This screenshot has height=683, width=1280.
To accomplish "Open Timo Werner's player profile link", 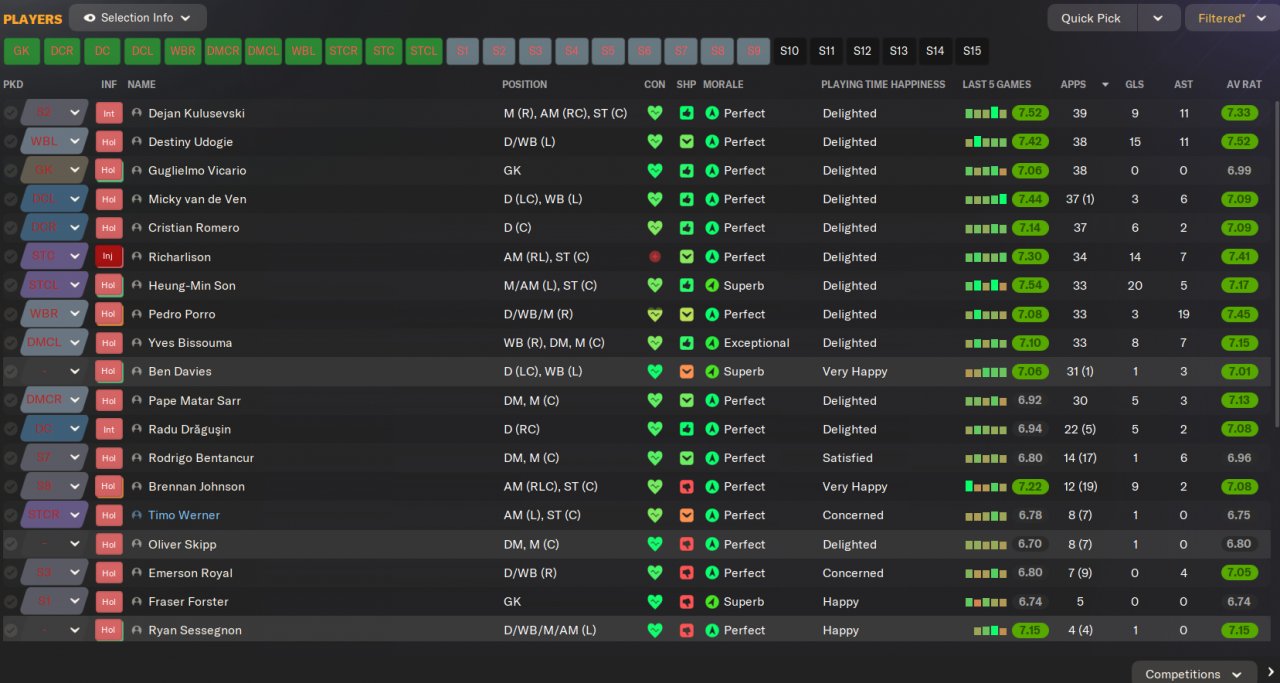I will click(x=184, y=515).
